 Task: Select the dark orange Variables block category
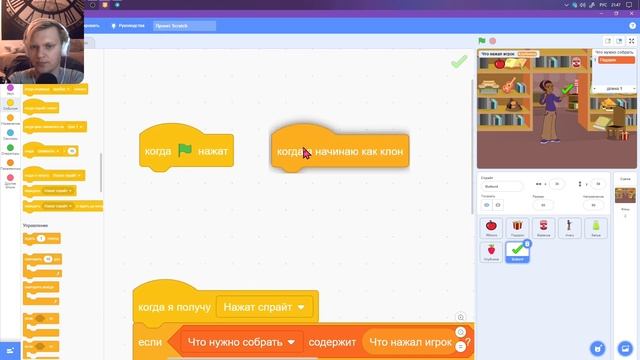tap(10, 164)
